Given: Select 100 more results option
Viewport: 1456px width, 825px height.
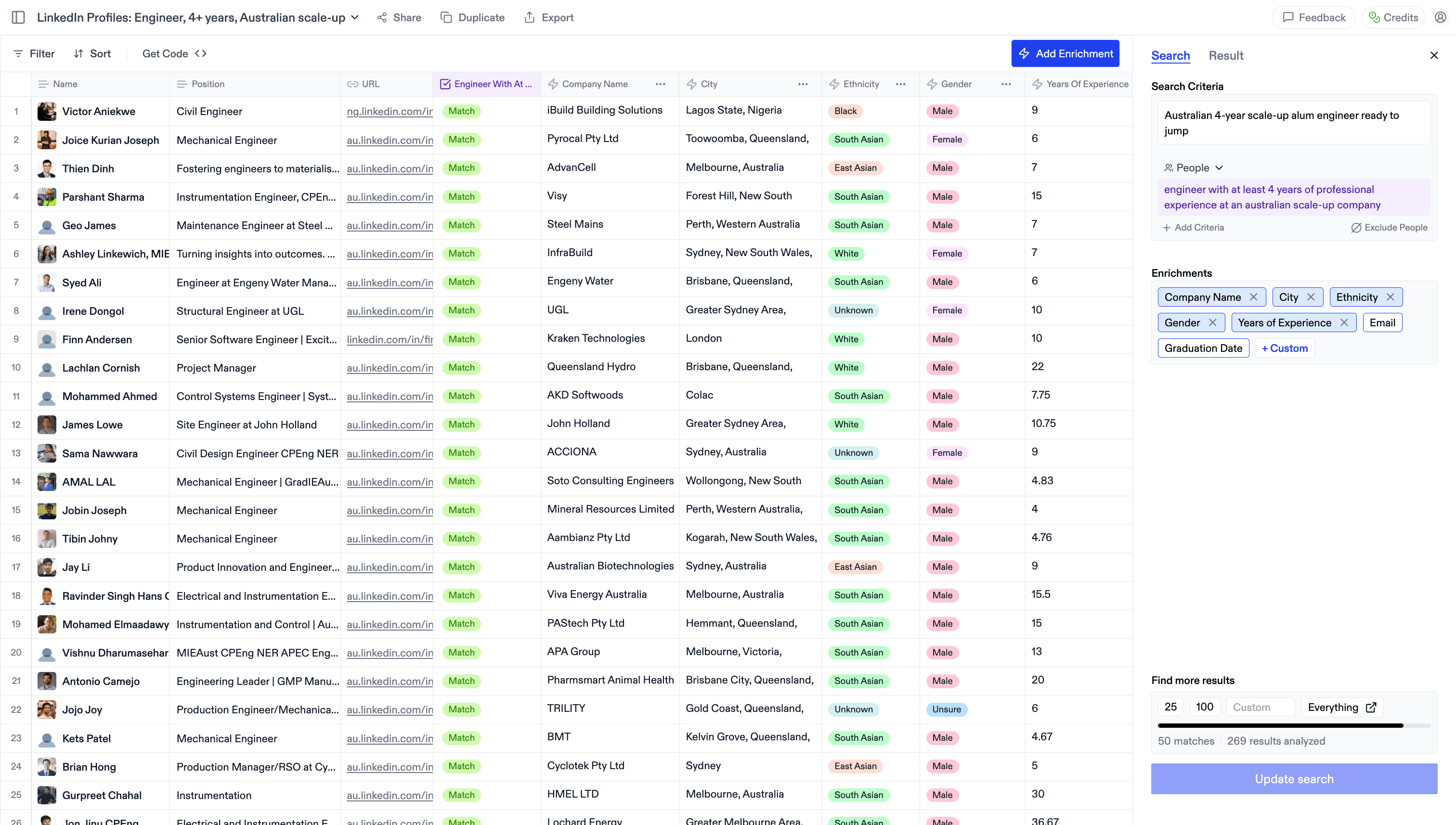Looking at the screenshot, I should 1204,707.
